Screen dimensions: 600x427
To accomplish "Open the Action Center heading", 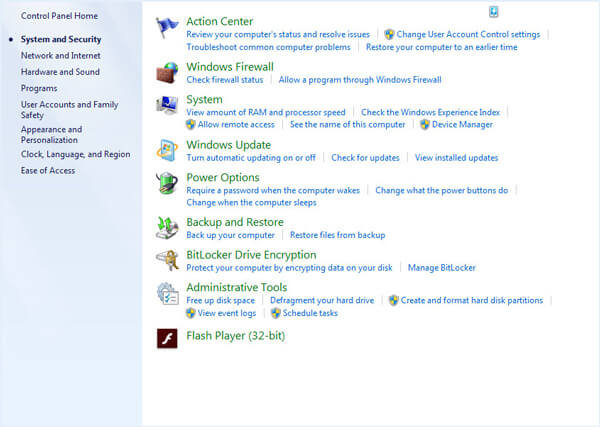I will point(219,21).
